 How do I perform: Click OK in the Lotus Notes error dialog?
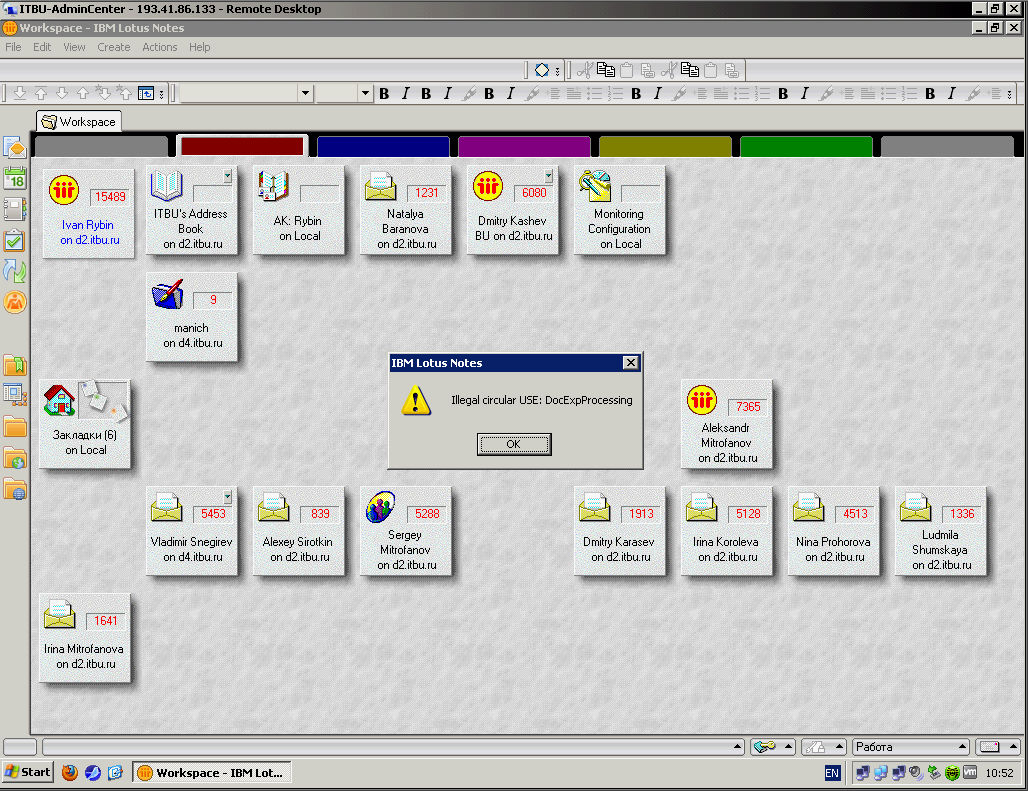(513, 444)
